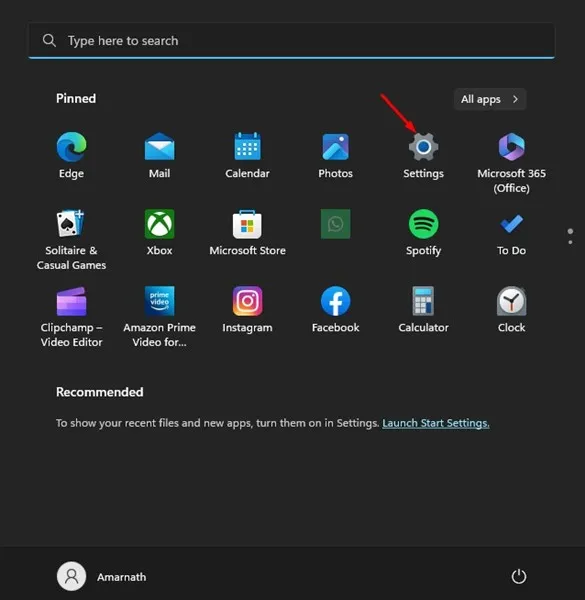Focus the Type here to search box
Image resolution: width=585 pixels, height=600 pixels.
click(x=292, y=41)
